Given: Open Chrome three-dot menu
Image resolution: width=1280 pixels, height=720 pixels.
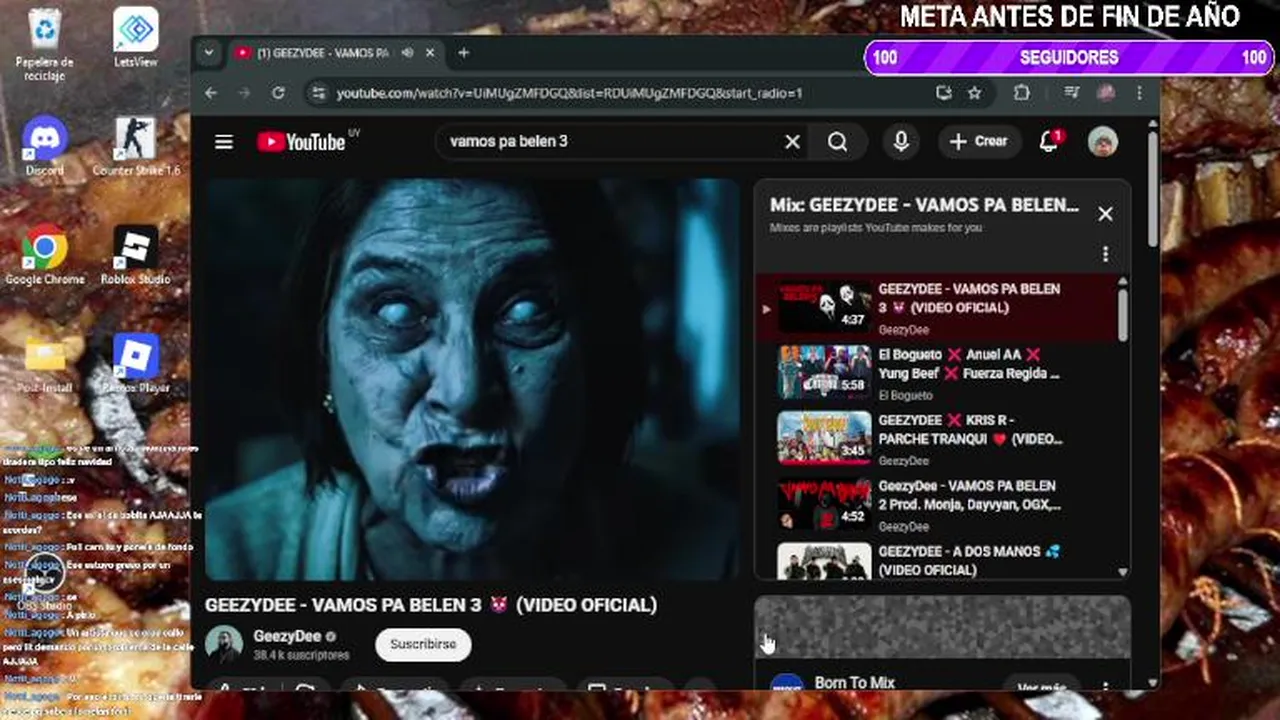Looking at the screenshot, I should pos(1139,93).
